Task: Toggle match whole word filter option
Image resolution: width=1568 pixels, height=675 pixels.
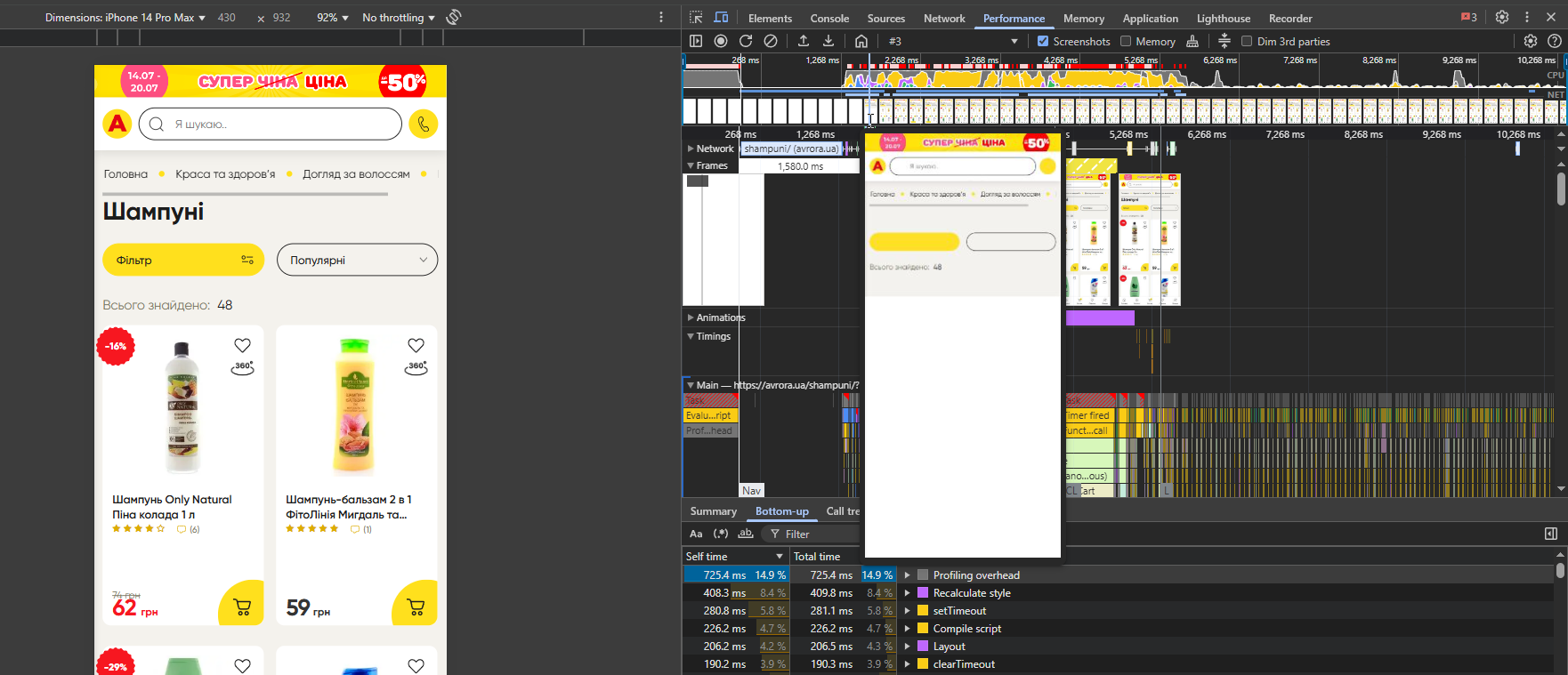Action: (746, 534)
